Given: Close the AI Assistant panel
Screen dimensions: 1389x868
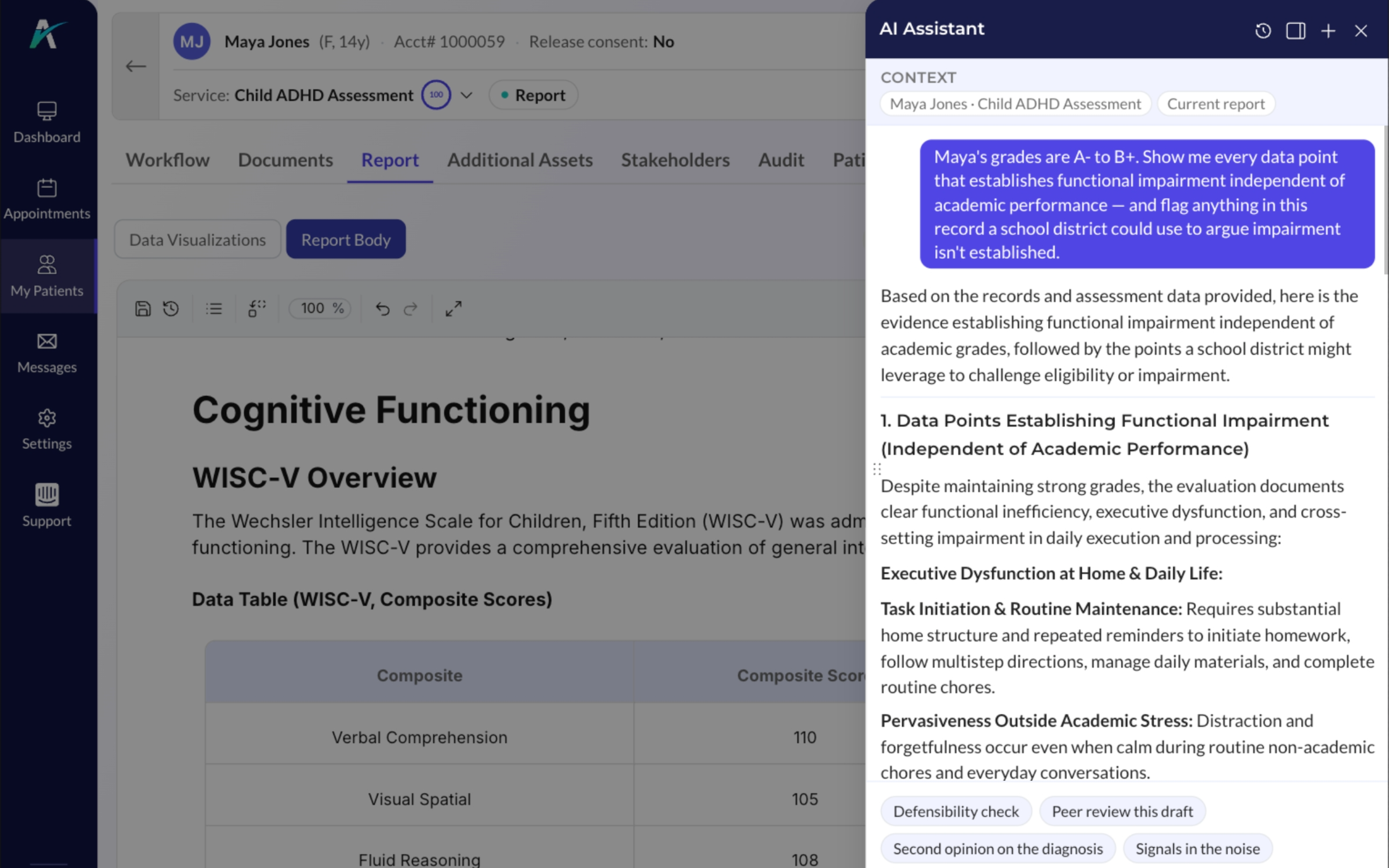Looking at the screenshot, I should (x=1361, y=30).
